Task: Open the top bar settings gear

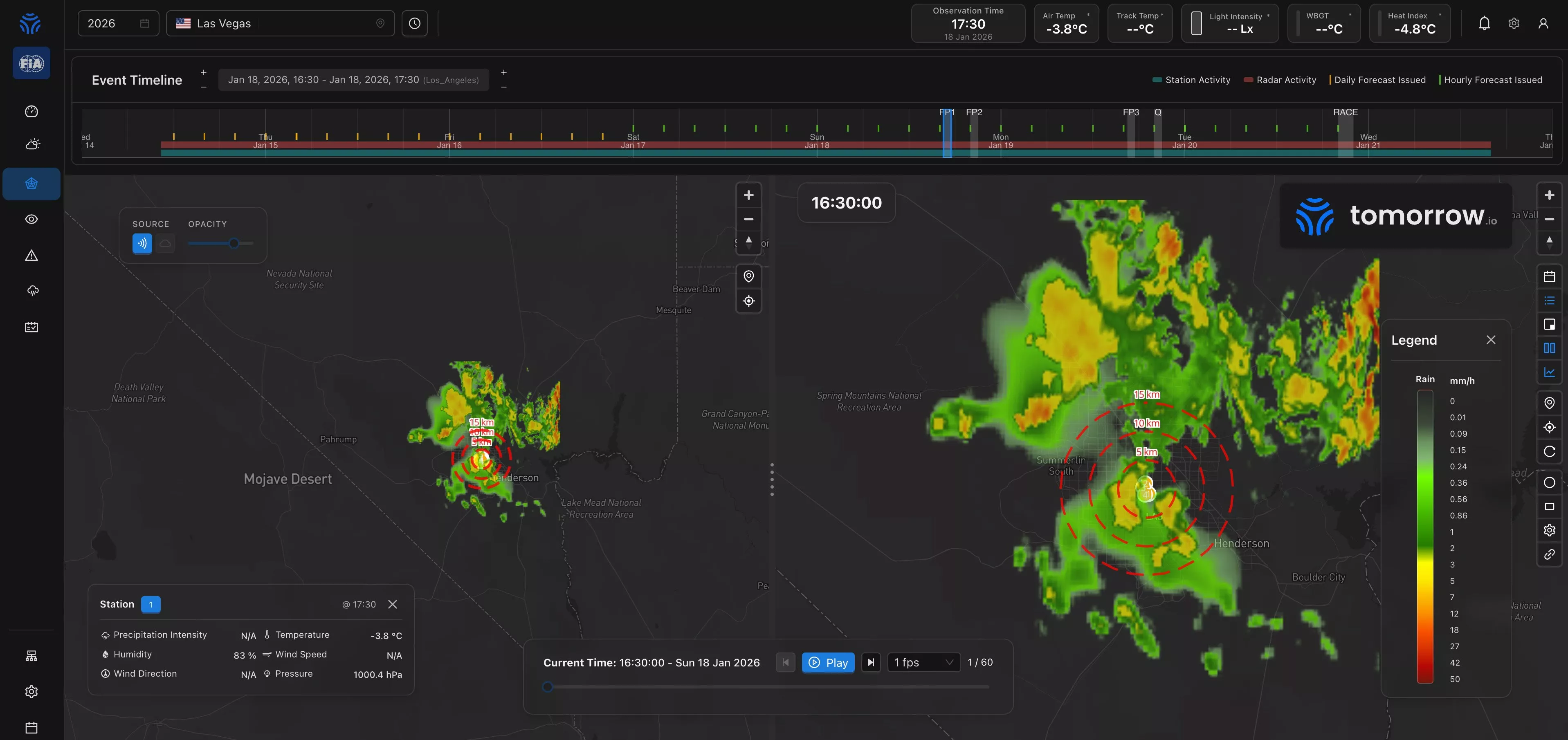Action: point(1514,23)
